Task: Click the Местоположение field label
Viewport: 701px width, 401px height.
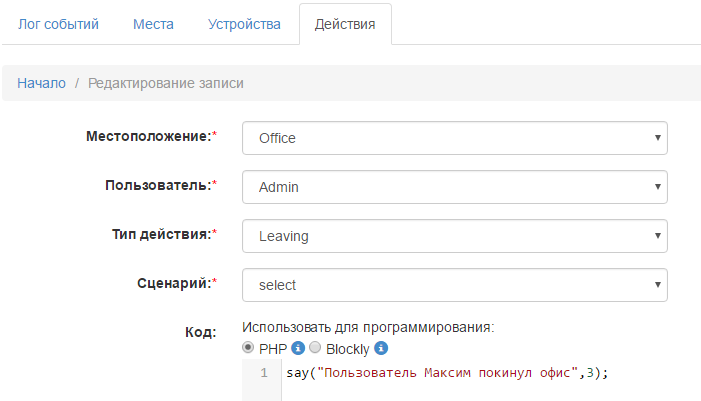Action: (x=160, y=136)
